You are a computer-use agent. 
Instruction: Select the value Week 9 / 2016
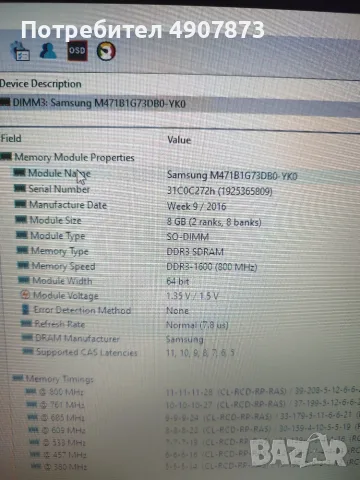pyautogui.click(x=196, y=206)
